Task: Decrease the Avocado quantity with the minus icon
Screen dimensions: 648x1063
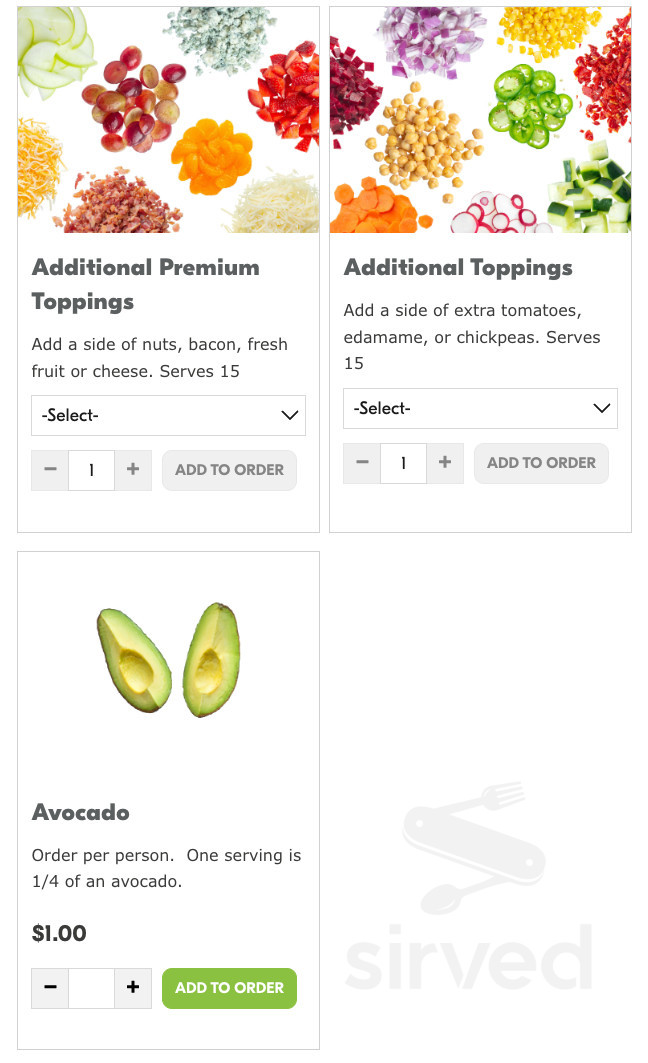Action: click(50, 988)
